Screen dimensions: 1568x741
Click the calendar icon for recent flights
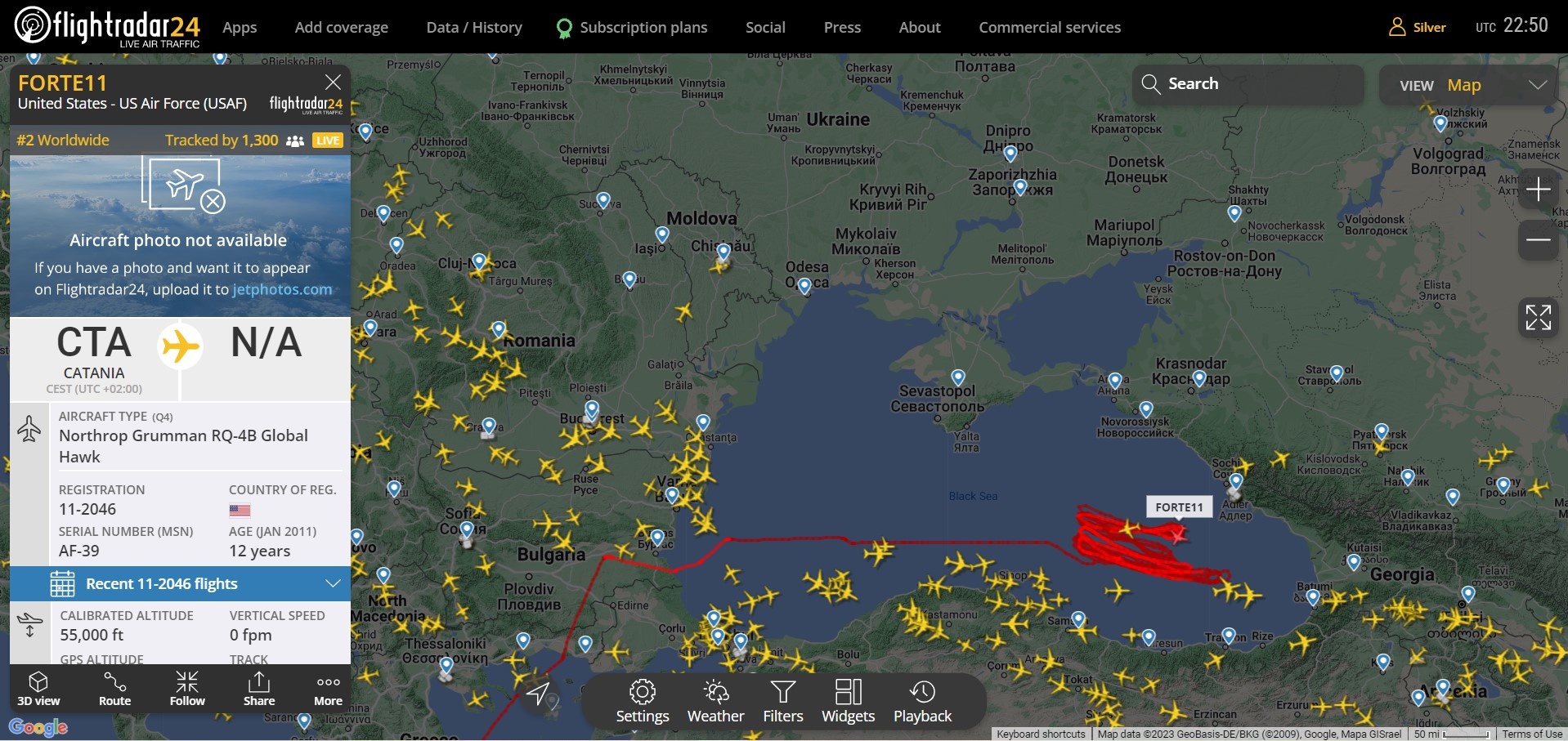tap(62, 584)
